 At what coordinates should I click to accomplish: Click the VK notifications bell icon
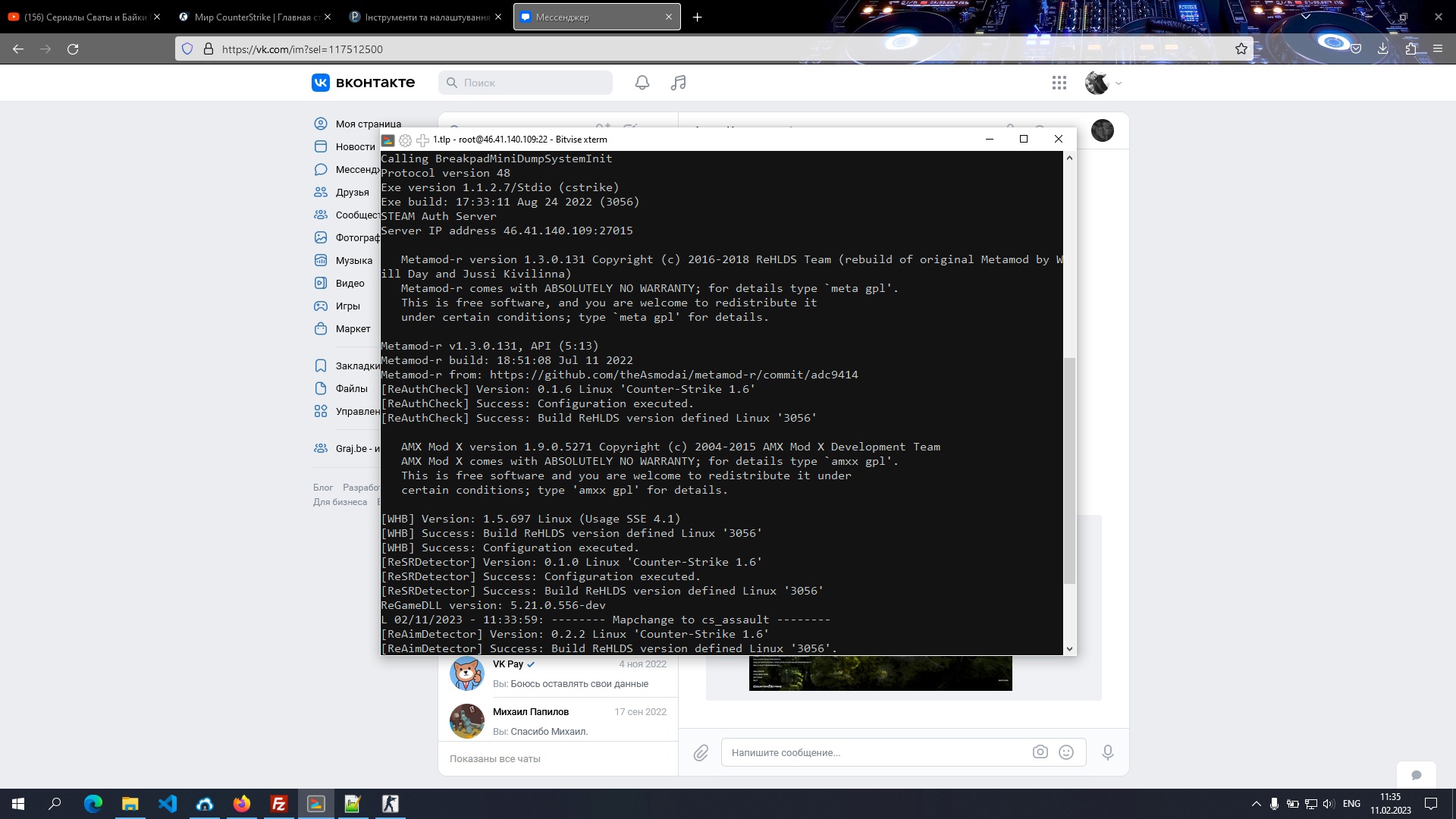[x=642, y=83]
